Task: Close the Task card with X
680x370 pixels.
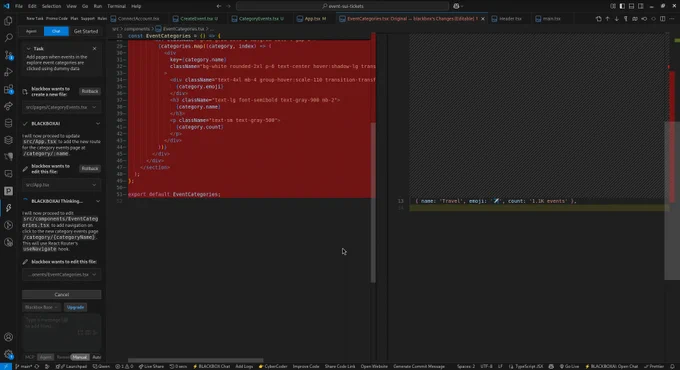Action: click(x=95, y=49)
